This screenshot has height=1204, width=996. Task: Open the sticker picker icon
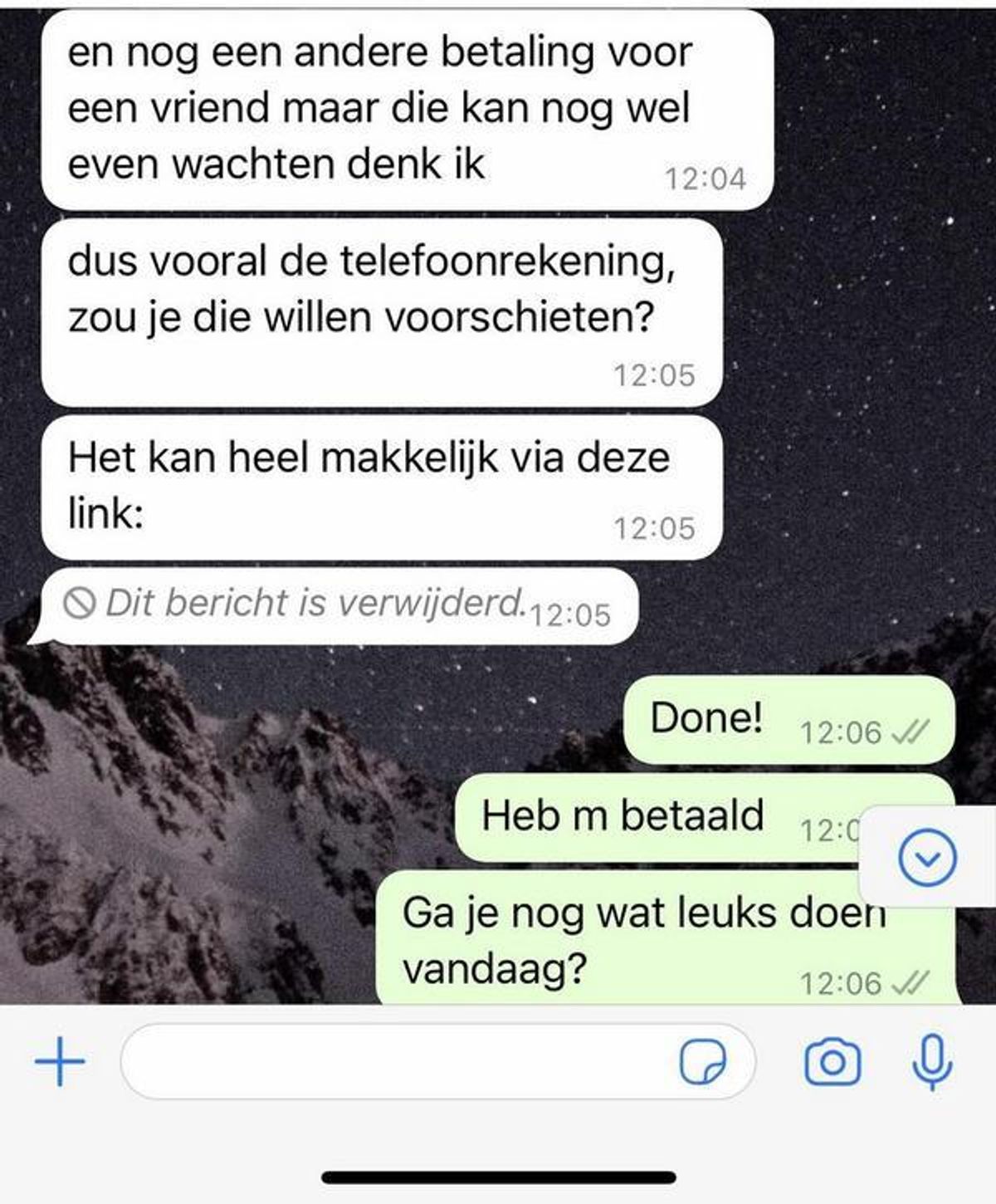tap(702, 1063)
